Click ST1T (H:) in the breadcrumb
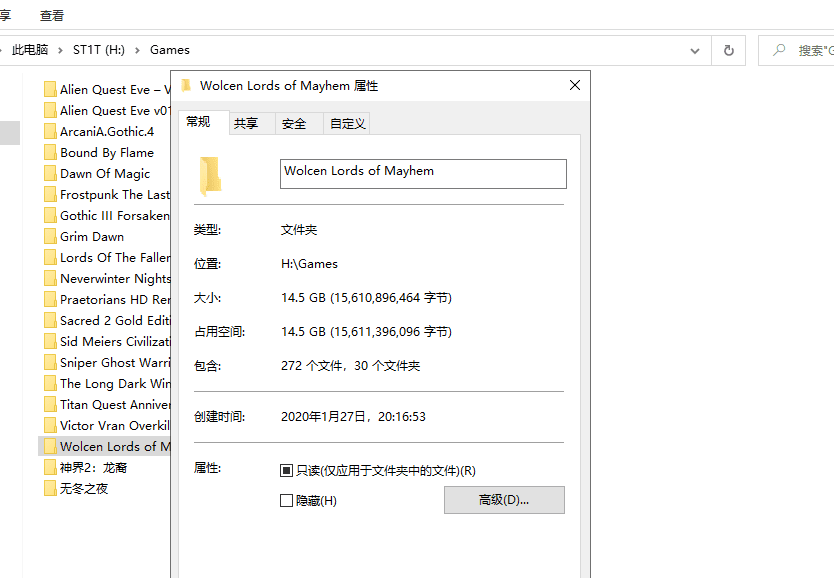834x578 pixels. [99, 50]
